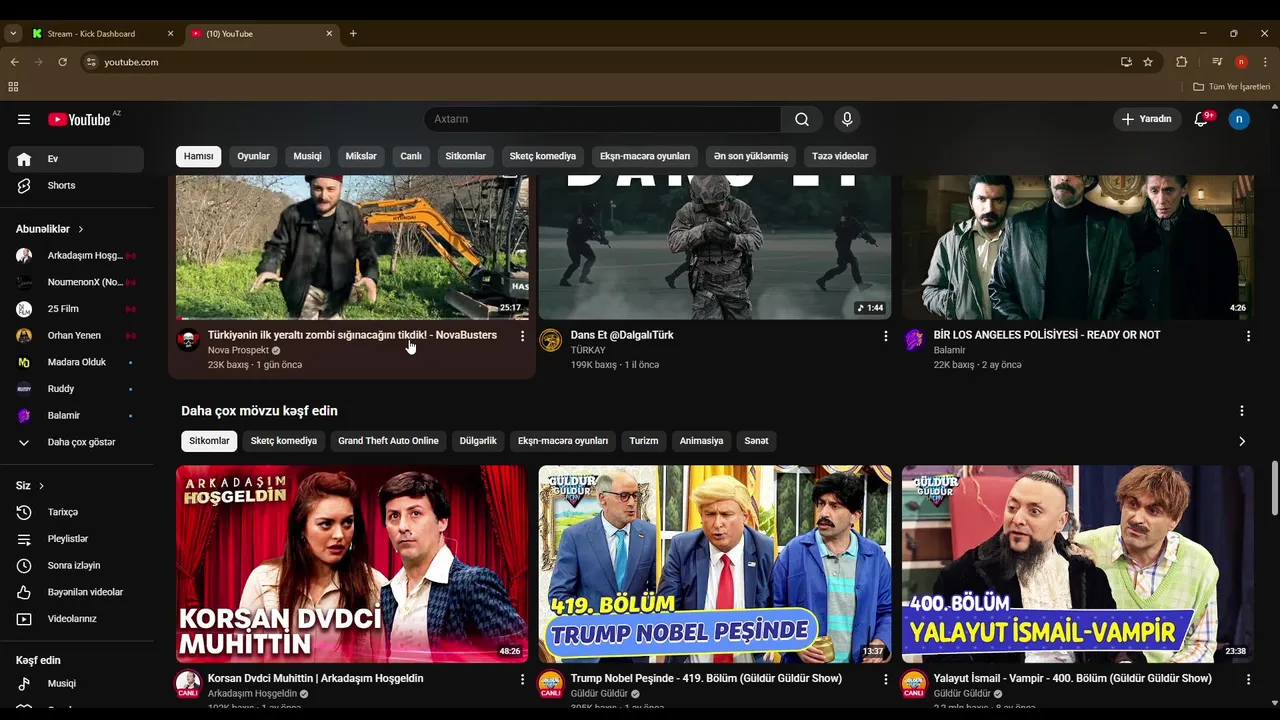Open the YouTube hamburger guide menu

click(x=24, y=119)
